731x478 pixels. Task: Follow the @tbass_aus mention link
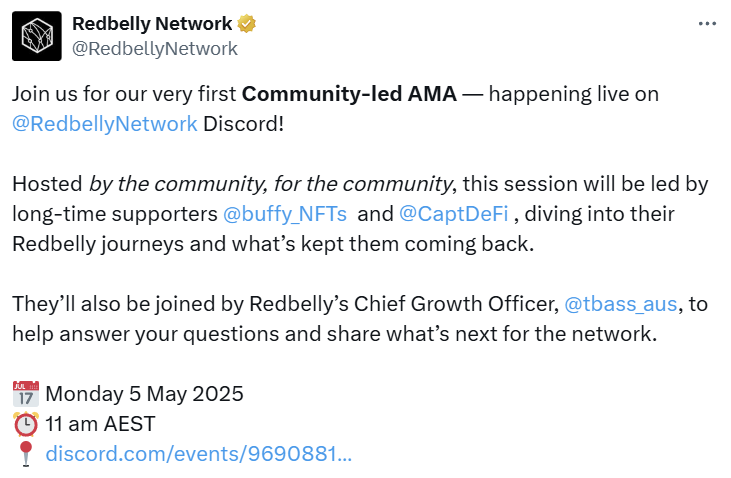click(x=621, y=304)
